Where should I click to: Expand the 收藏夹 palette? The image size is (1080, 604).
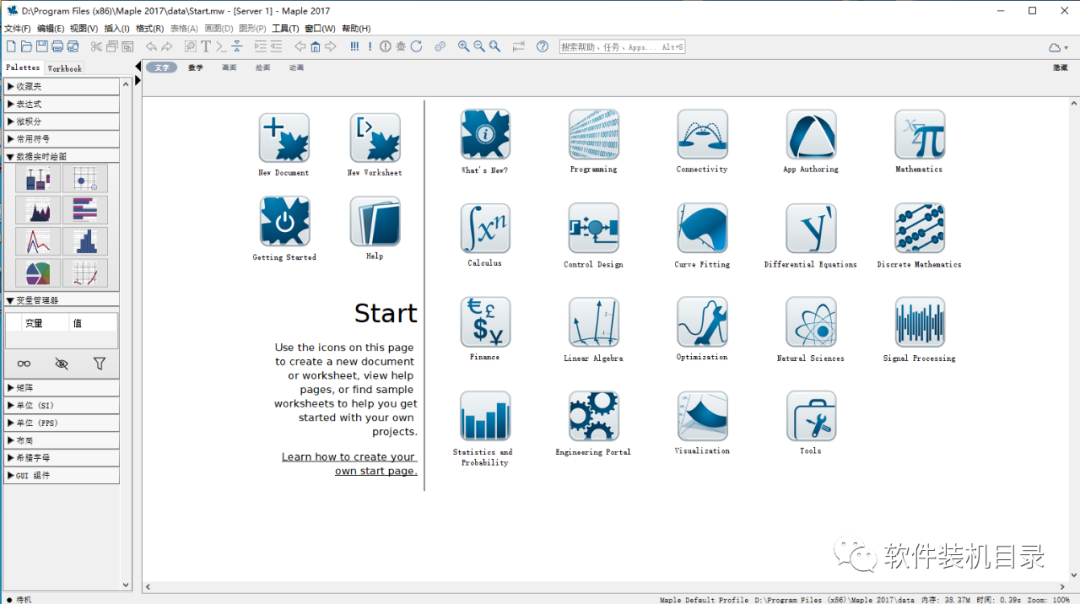62,86
